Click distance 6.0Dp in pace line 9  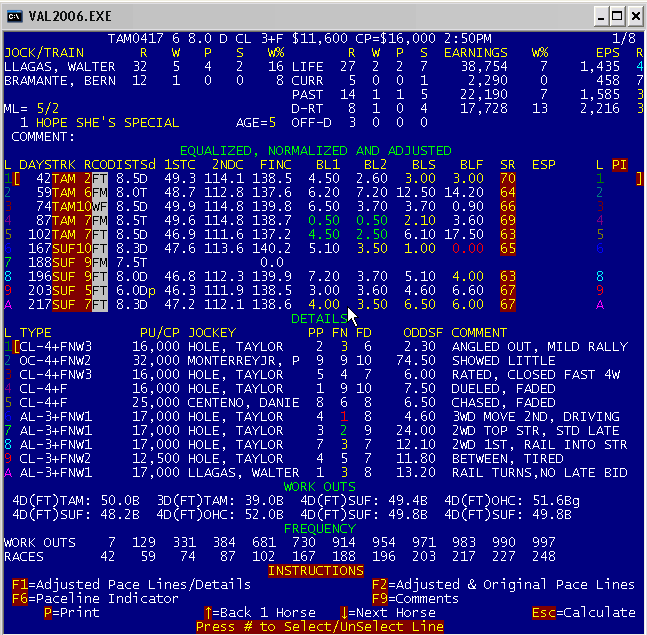[x=135, y=290]
